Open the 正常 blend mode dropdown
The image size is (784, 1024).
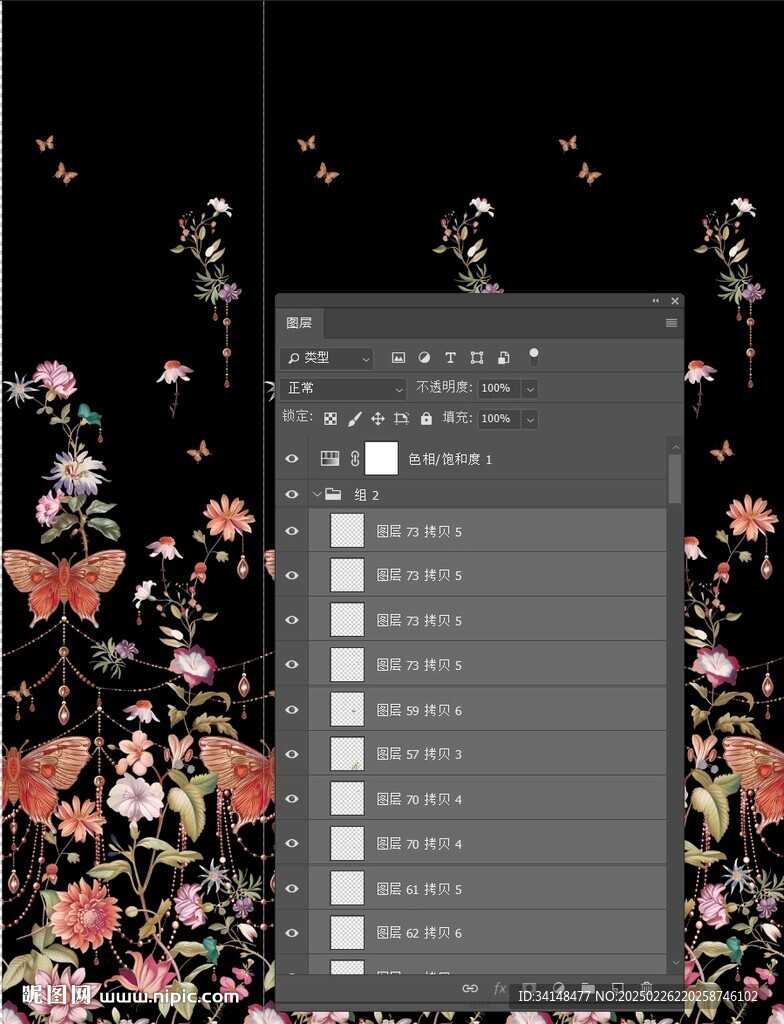343,388
